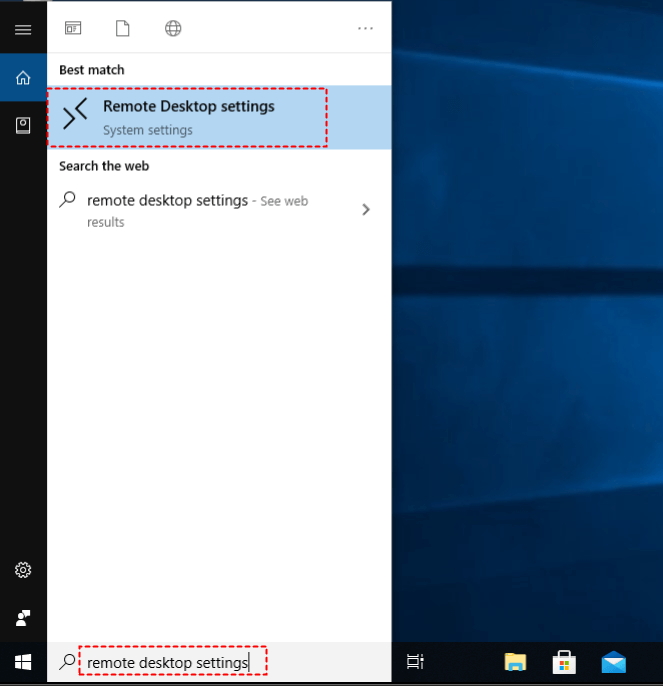663x686 pixels.
Task: Open Task View on the taskbar
Action: pos(415,662)
